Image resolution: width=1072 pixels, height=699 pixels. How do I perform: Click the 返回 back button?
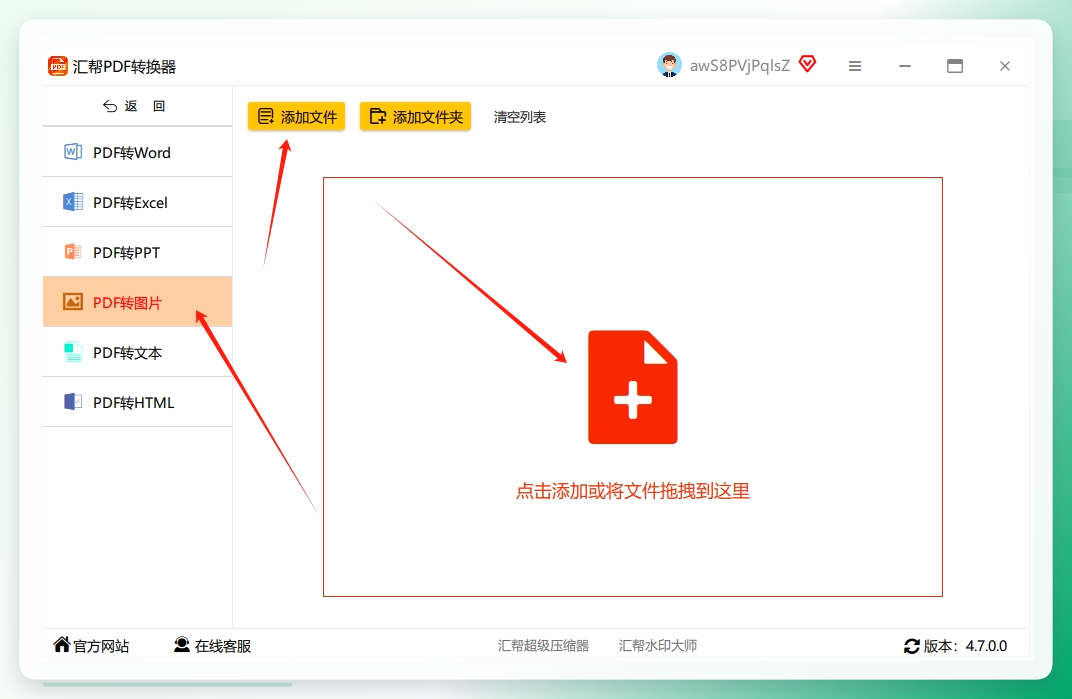tap(135, 106)
